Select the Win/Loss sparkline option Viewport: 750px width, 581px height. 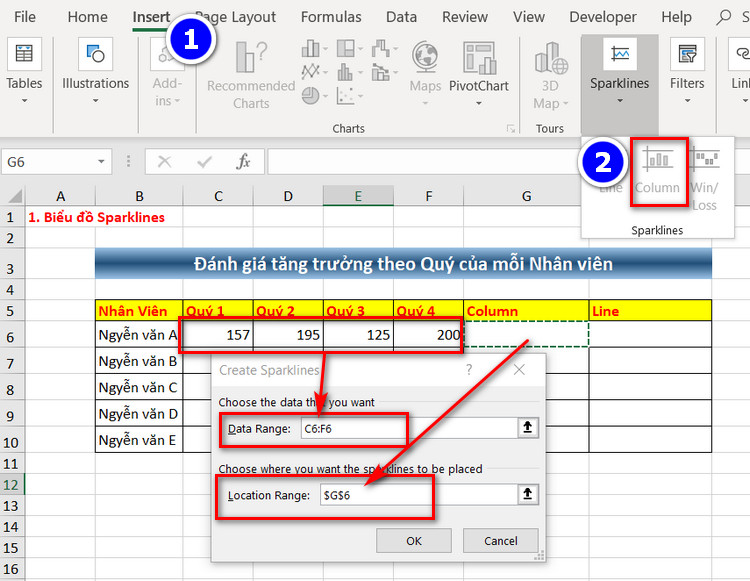[x=705, y=179]
